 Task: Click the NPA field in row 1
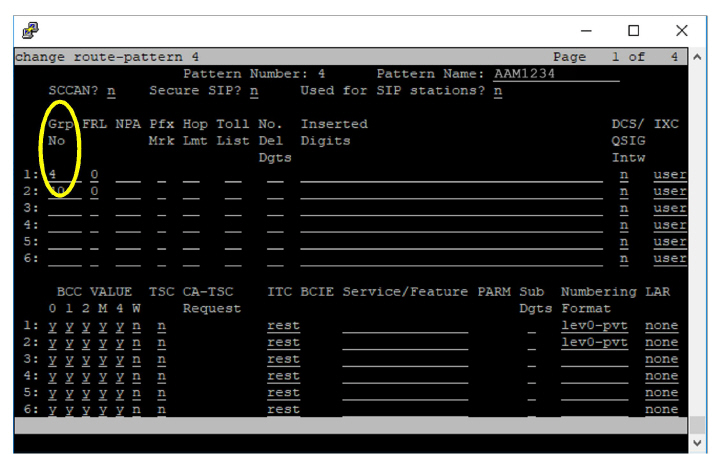pyautogui.click(x=128, y=175)
